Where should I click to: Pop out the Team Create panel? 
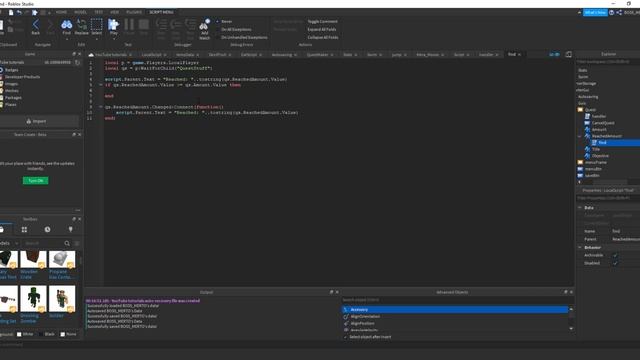[x=74, y=134]
